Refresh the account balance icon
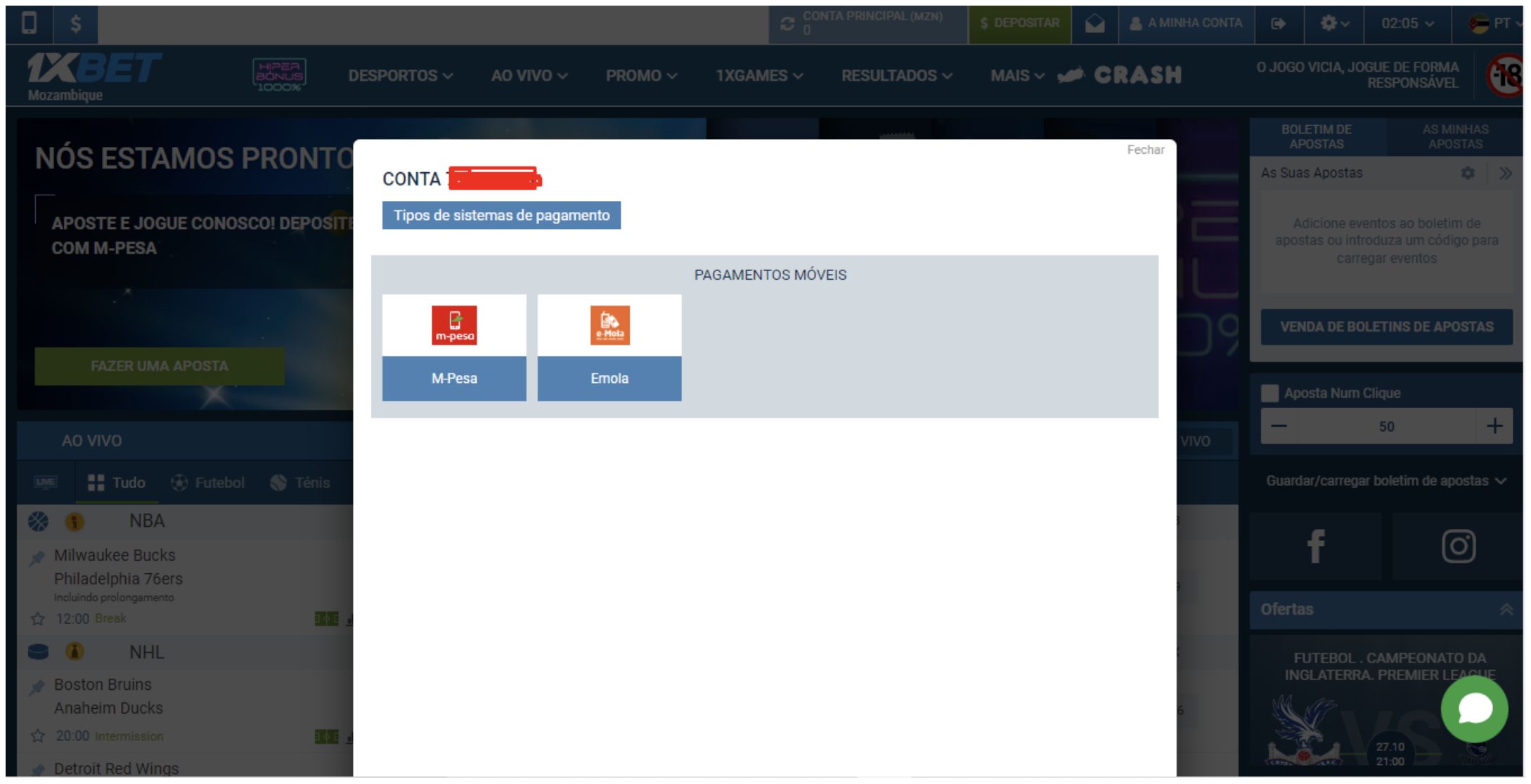This screenshot has height=784, width=1531. pyautogui.click(x=787, y=25)
